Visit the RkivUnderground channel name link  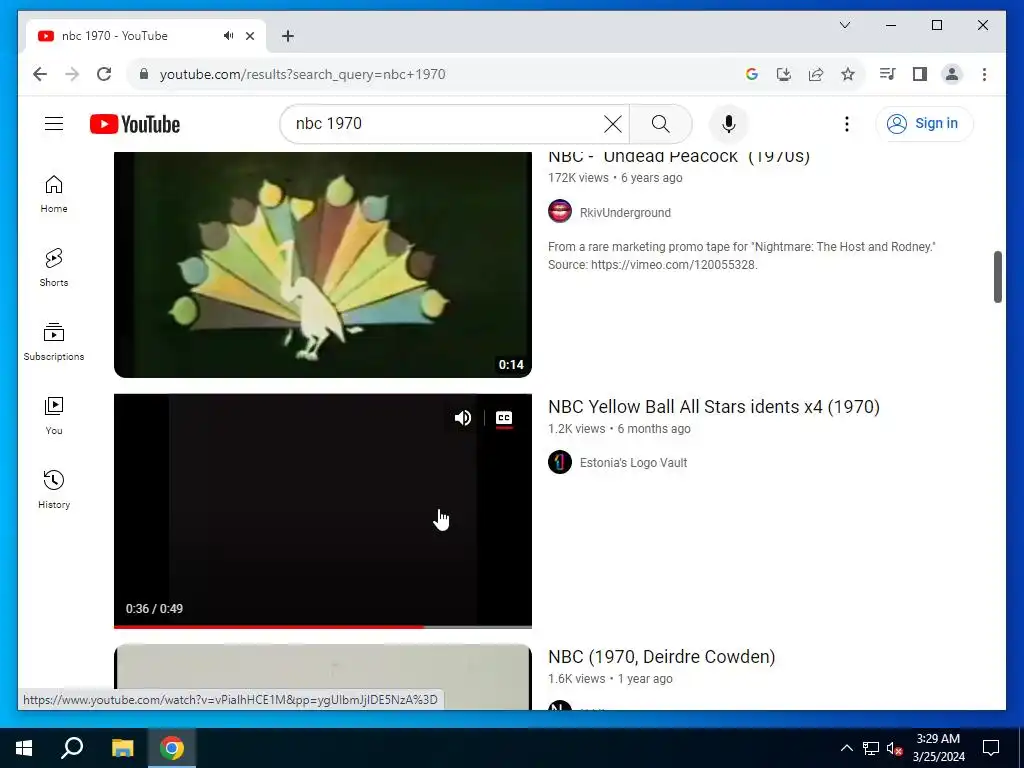click(x=625, y=212)
